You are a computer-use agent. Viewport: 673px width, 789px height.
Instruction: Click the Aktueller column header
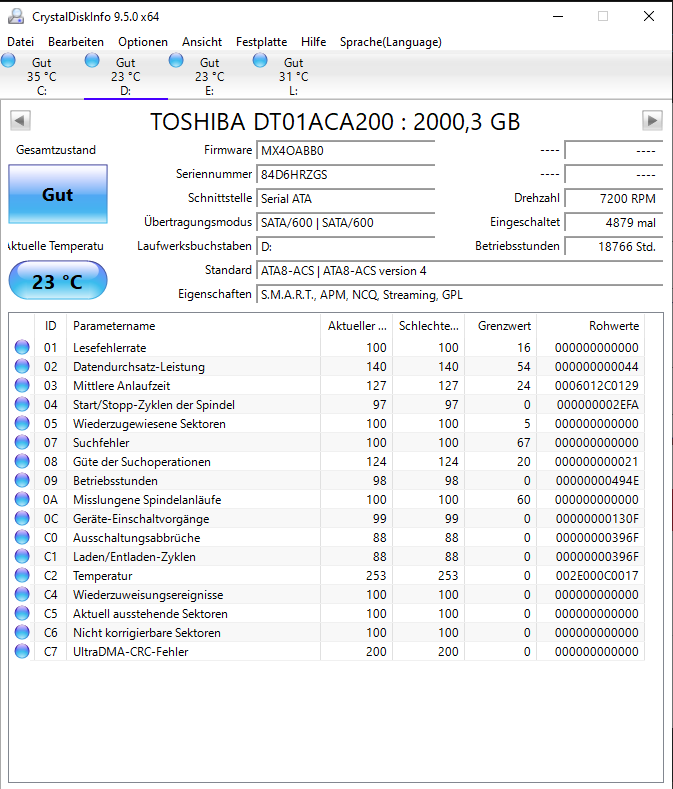(356, 326)
